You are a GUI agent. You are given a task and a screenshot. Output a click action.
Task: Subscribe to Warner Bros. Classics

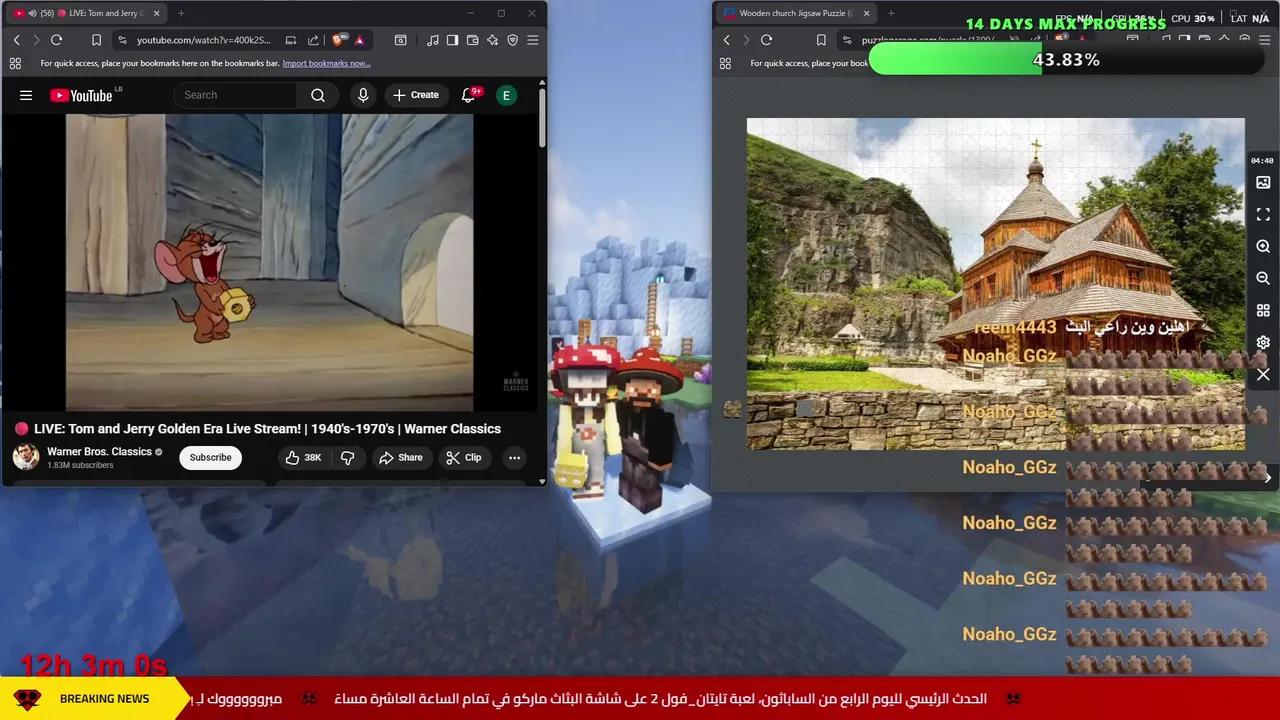pos(210,457)
